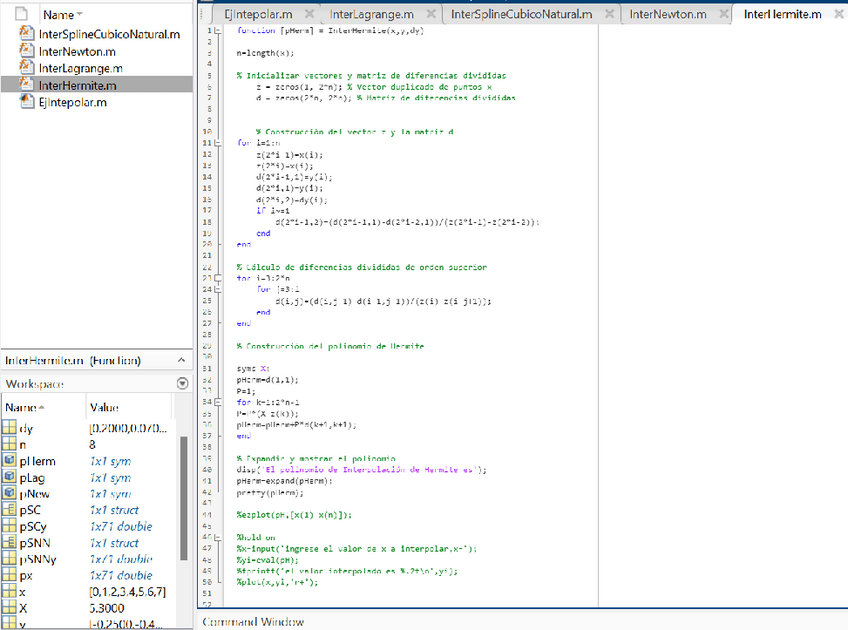Viewport: 848px width, 630px height.
Task: Click the dy variable grid icon
Action: (9, 429)
